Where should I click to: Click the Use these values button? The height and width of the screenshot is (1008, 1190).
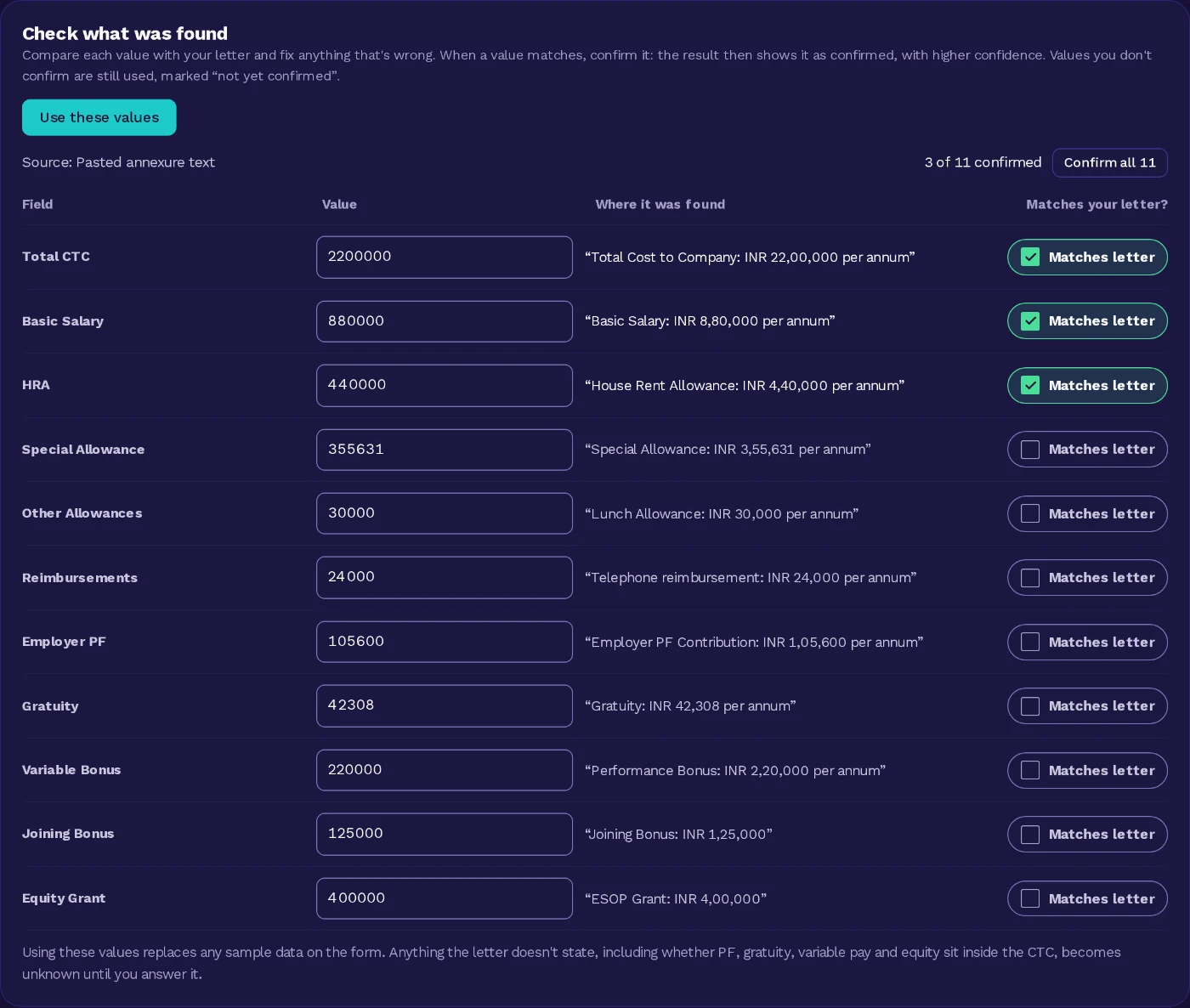[99, 117]
